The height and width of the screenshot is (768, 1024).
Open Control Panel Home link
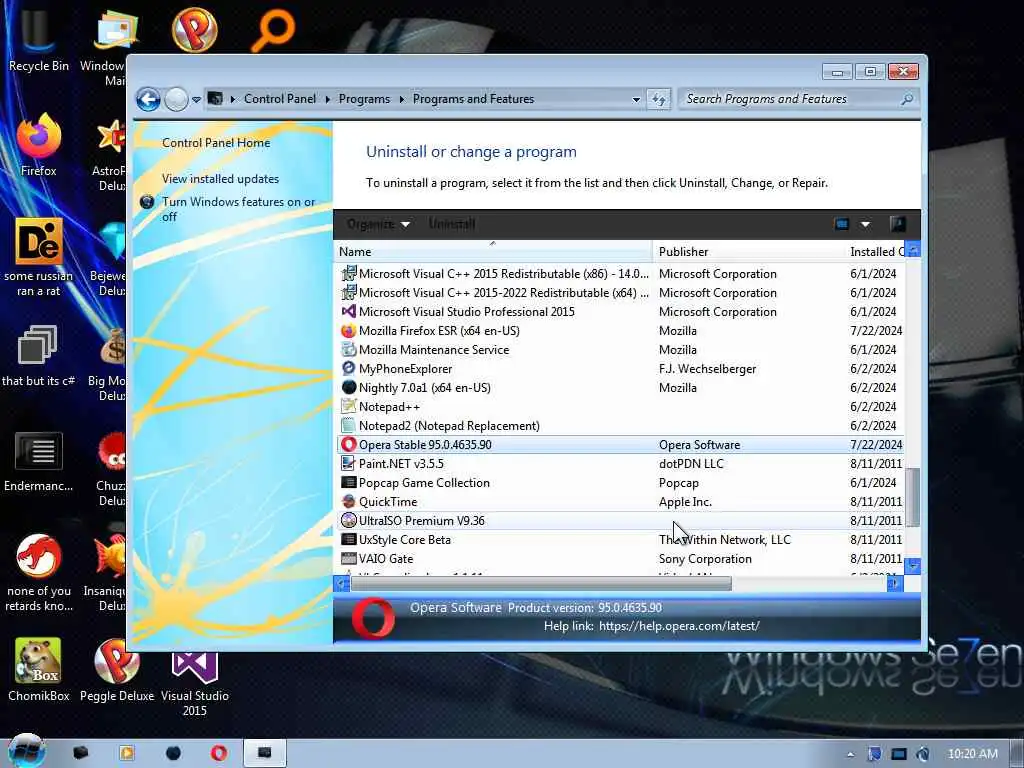point(216,142)
